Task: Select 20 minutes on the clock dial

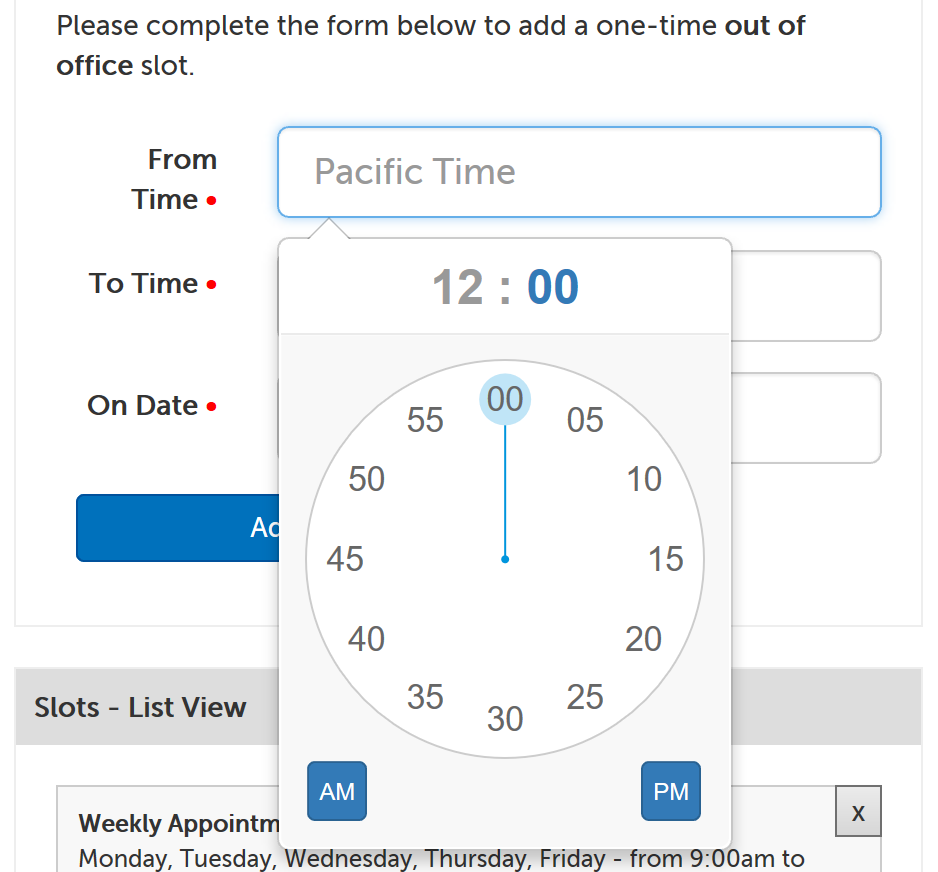Action: pos(644,638)
